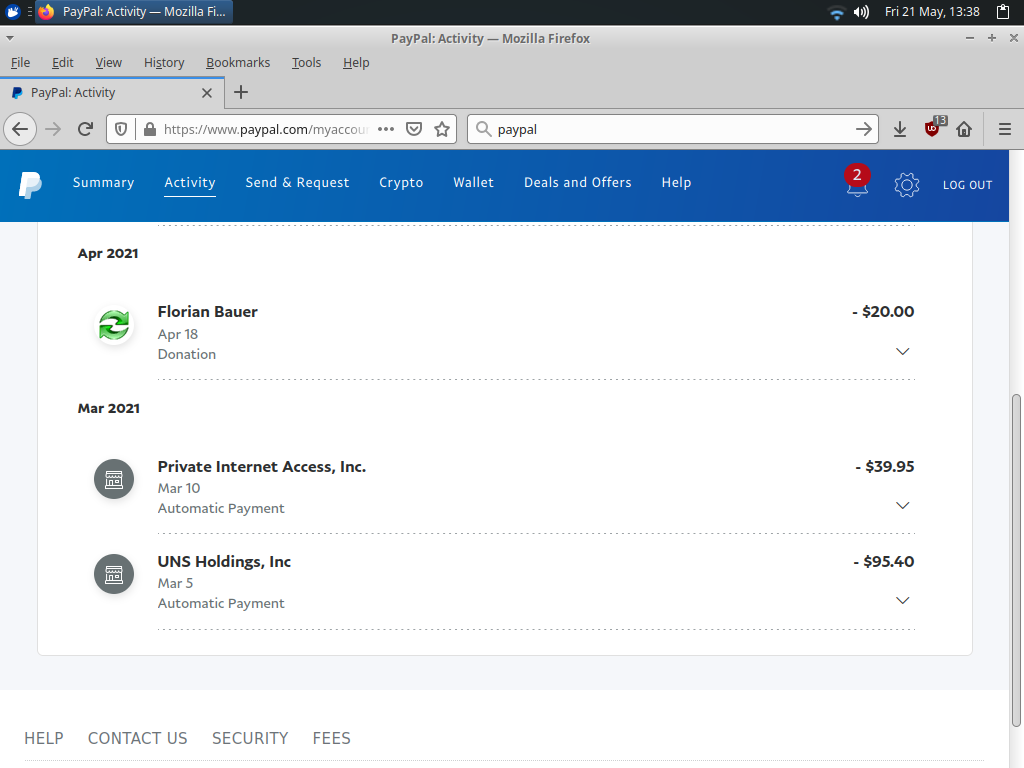
Task: Submit search with go arrow
Action: pyautogui.click(x=863, y=129)
